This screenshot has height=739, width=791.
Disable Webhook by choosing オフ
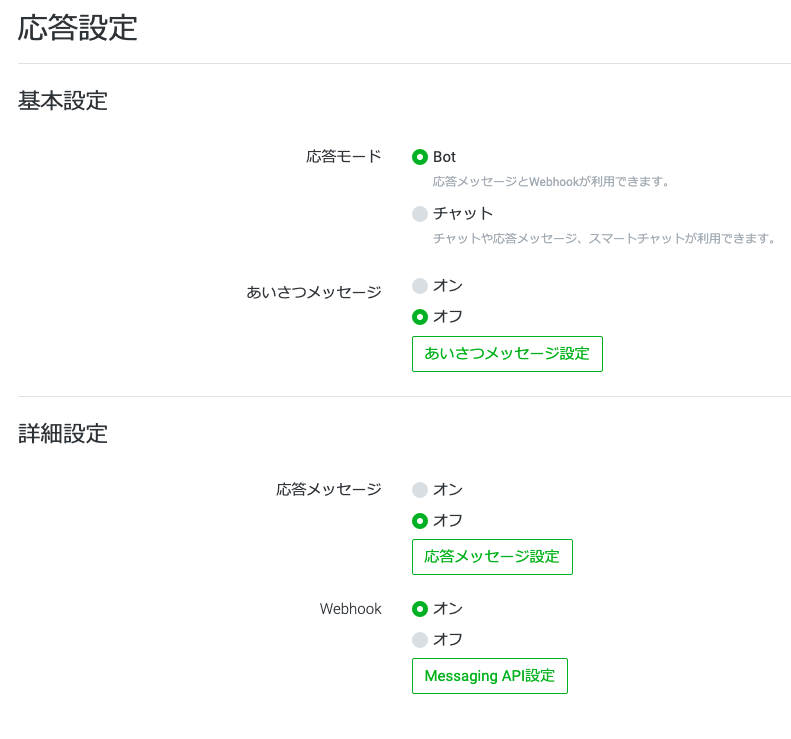pos(420,640)
